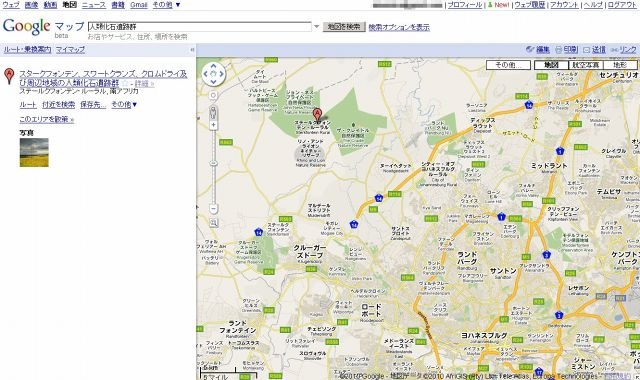
Task: Select the Street View pegman icon
Action: pyautogui.click(x=213, y=112)
